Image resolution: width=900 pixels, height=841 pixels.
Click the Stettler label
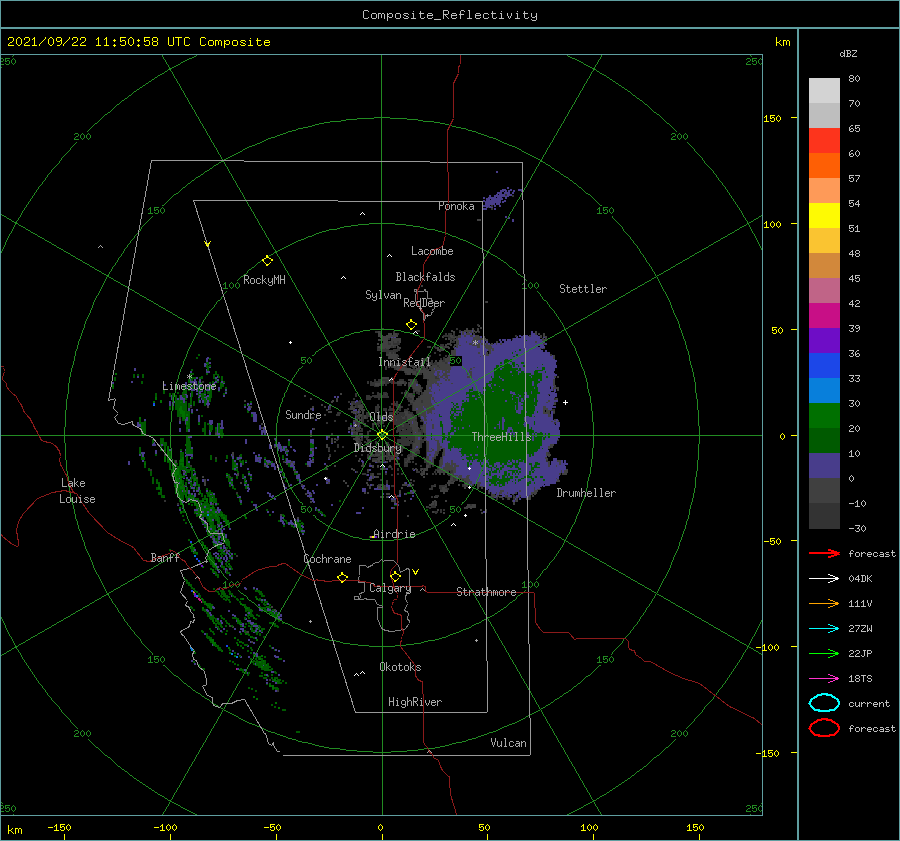pos(583,289)
